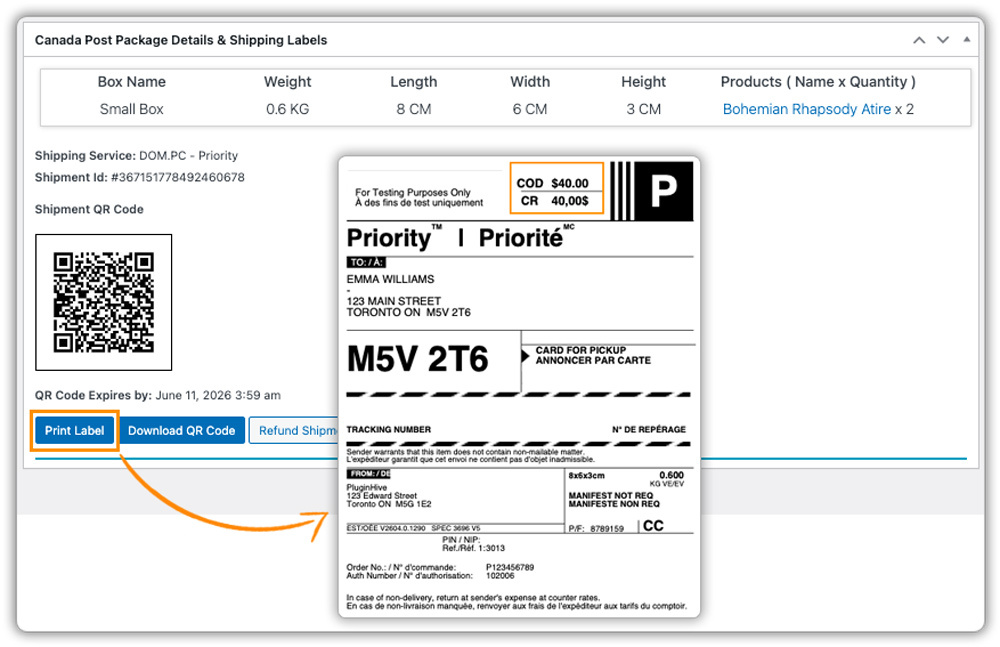Select the Shipment Id '#367151778492460678'

[x=178, y=177]
